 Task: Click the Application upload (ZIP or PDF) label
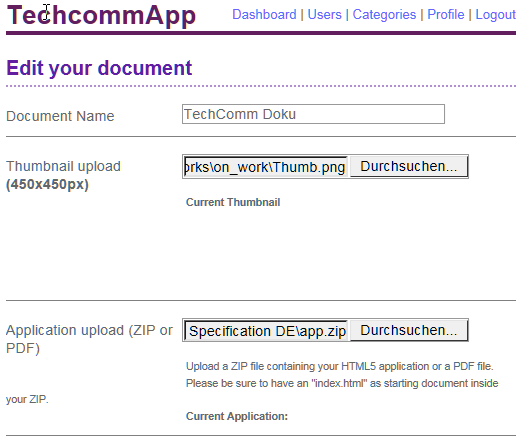(x=90, y=339)
